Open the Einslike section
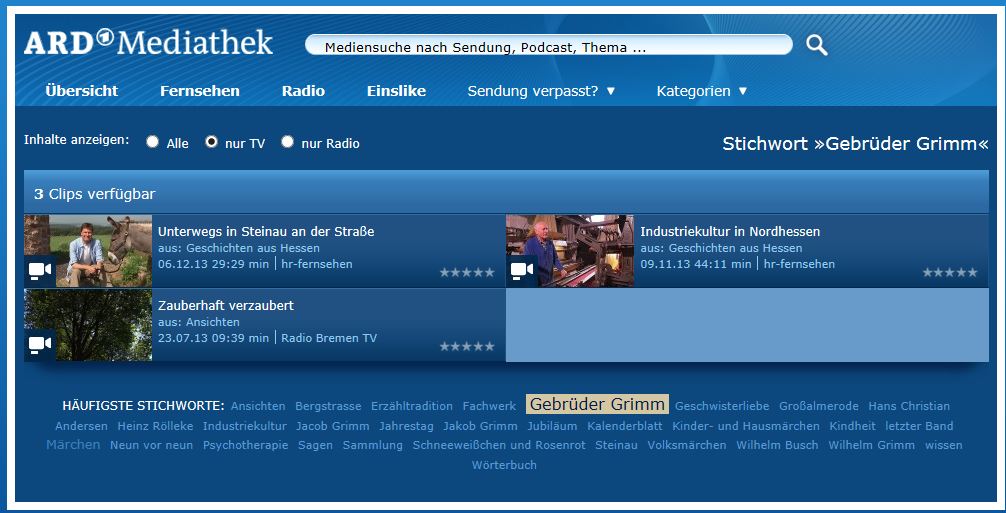This screenshot has height=513, width=1006. click(396, 91)
